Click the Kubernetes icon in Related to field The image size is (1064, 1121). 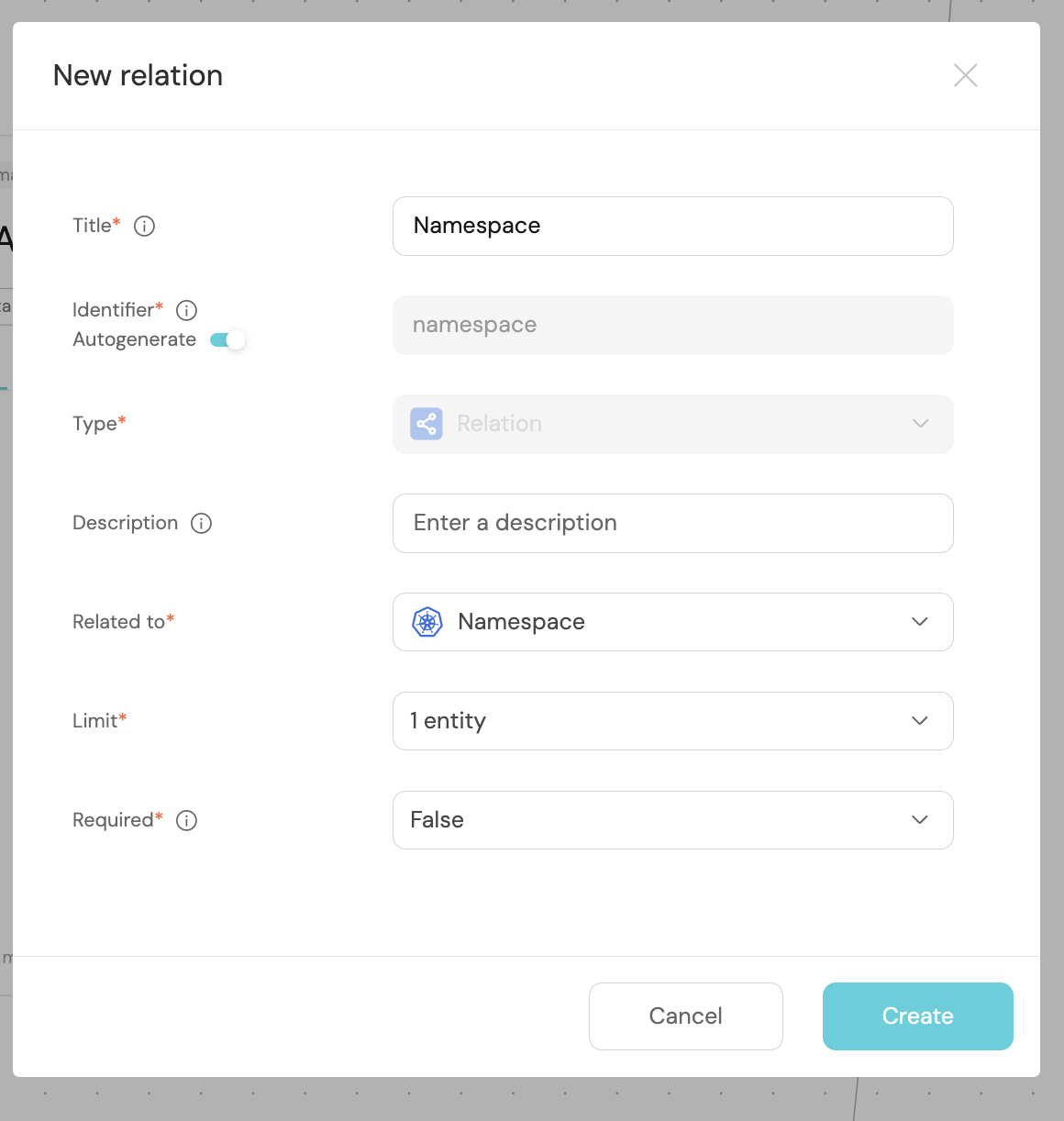(x=427, y=622)
